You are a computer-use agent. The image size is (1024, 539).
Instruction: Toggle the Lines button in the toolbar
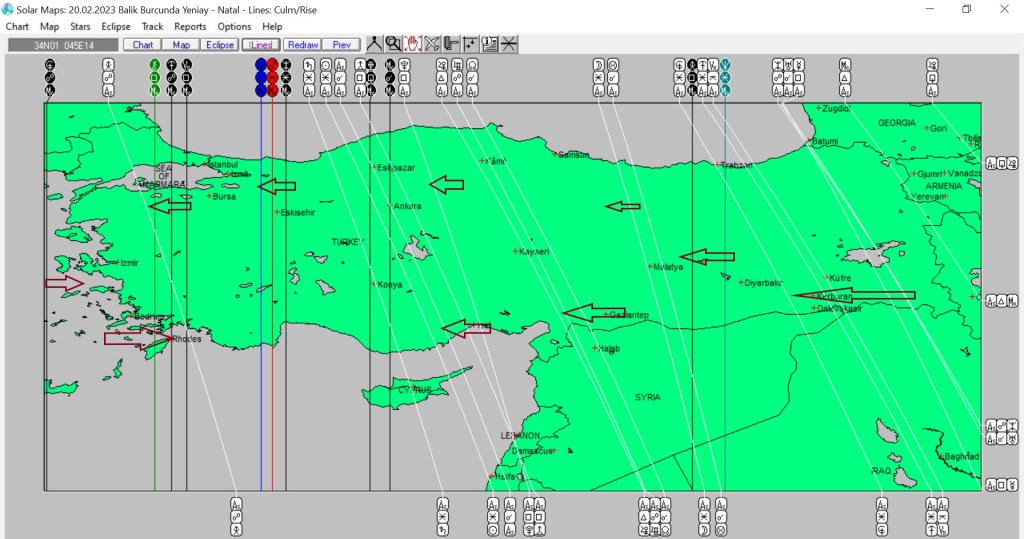pyautogui.click(x=260, y=45)
